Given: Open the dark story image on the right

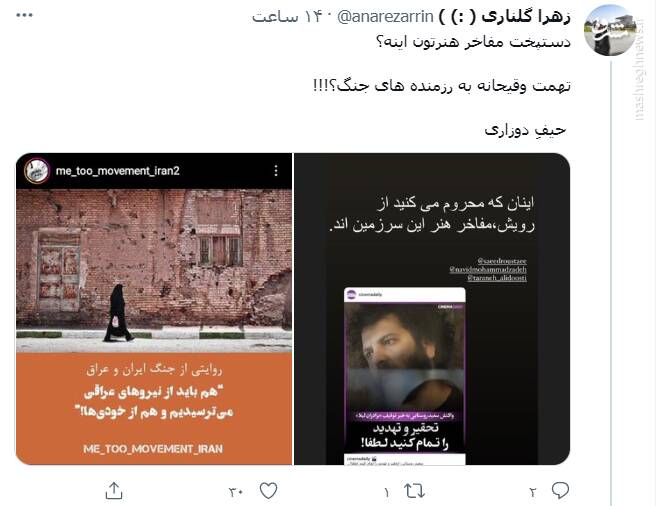Looking at the screenshot, I should point(432,309).
